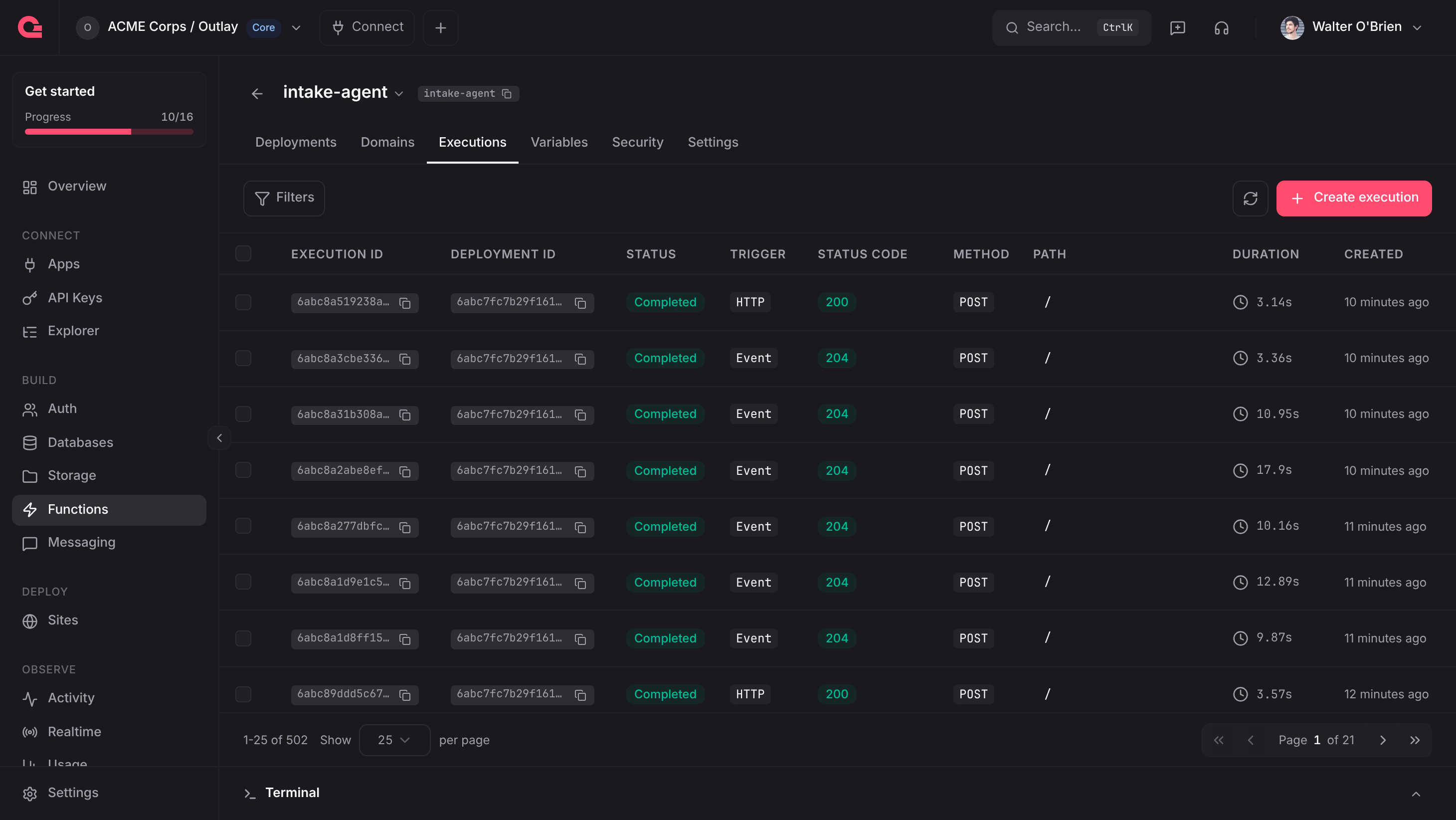Screen dimensions: 1456x820
Task: Select the execution 6abc89ddd5c67 checkbox
Action: click(243, 694)
